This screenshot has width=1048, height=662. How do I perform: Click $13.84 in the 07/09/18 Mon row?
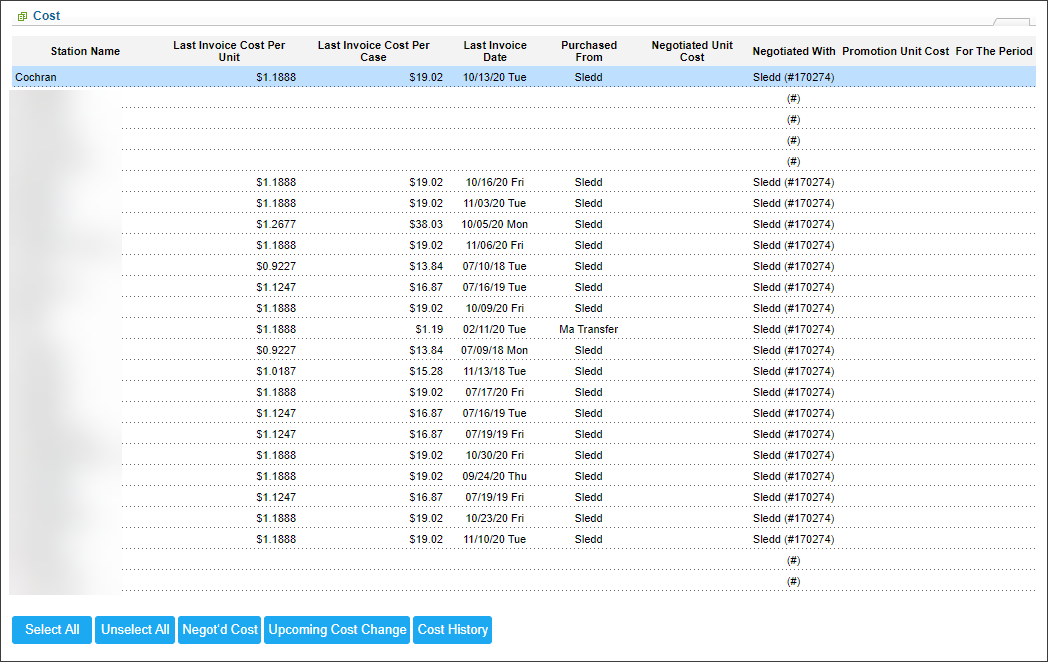pyautogui.click(x=426, y=350)
